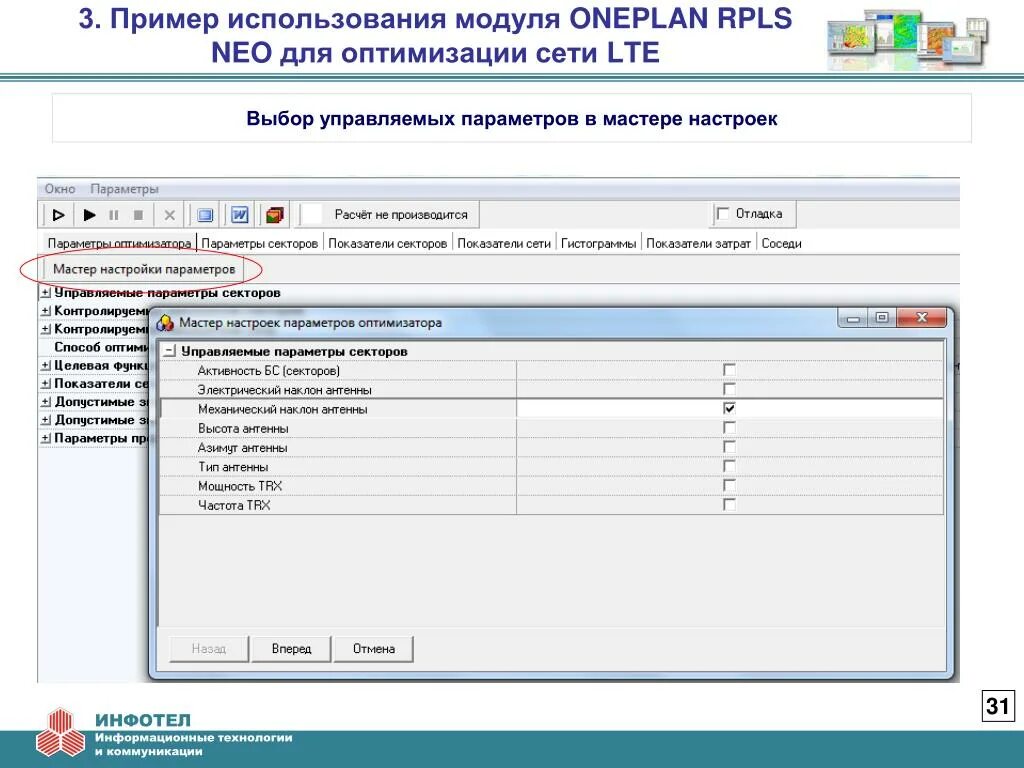1024x768 pixels.
Task: Click the Отмена button
Action: pyautogui.click(x=374, y=648)
